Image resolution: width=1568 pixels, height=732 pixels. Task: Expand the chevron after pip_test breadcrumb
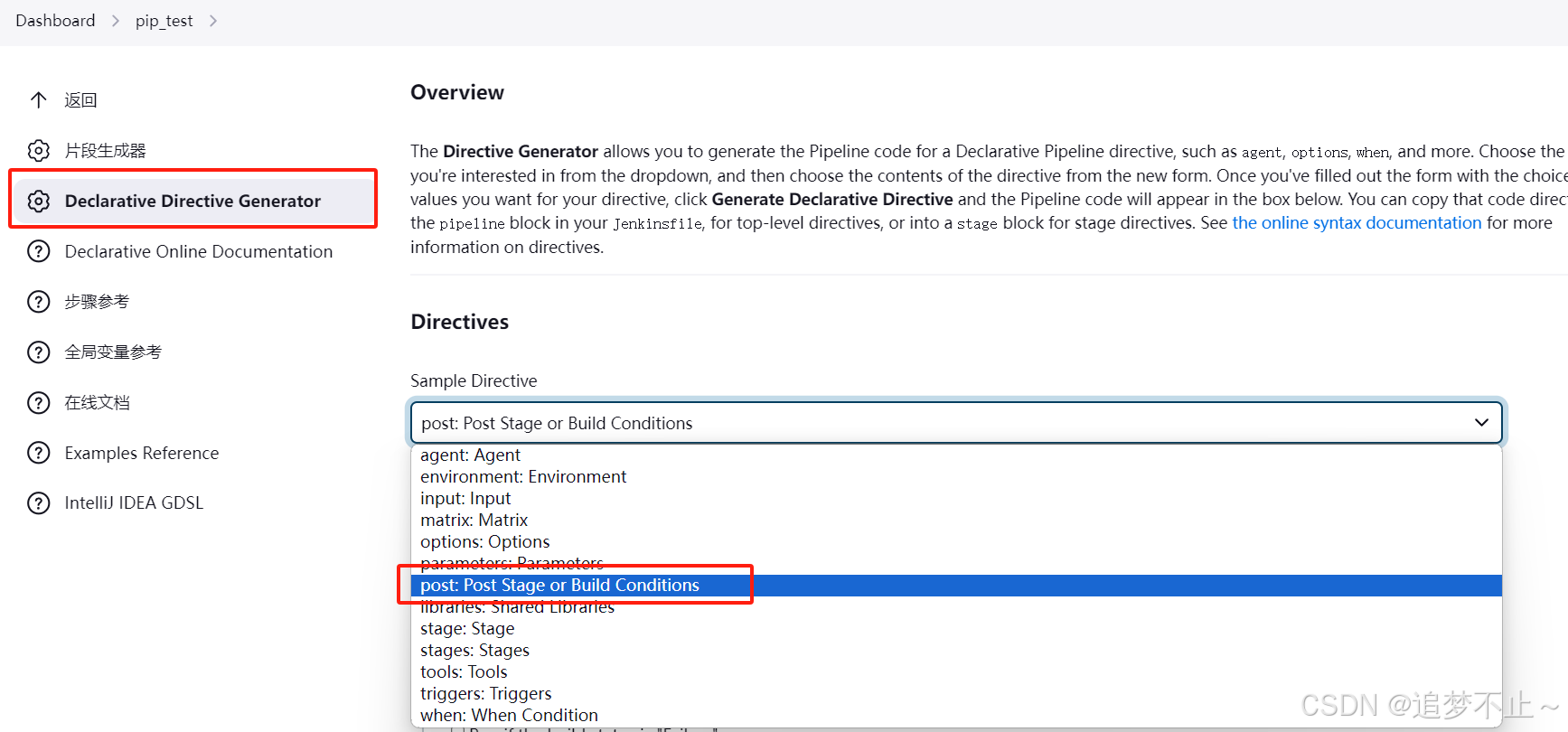click(x=213, y=21)
